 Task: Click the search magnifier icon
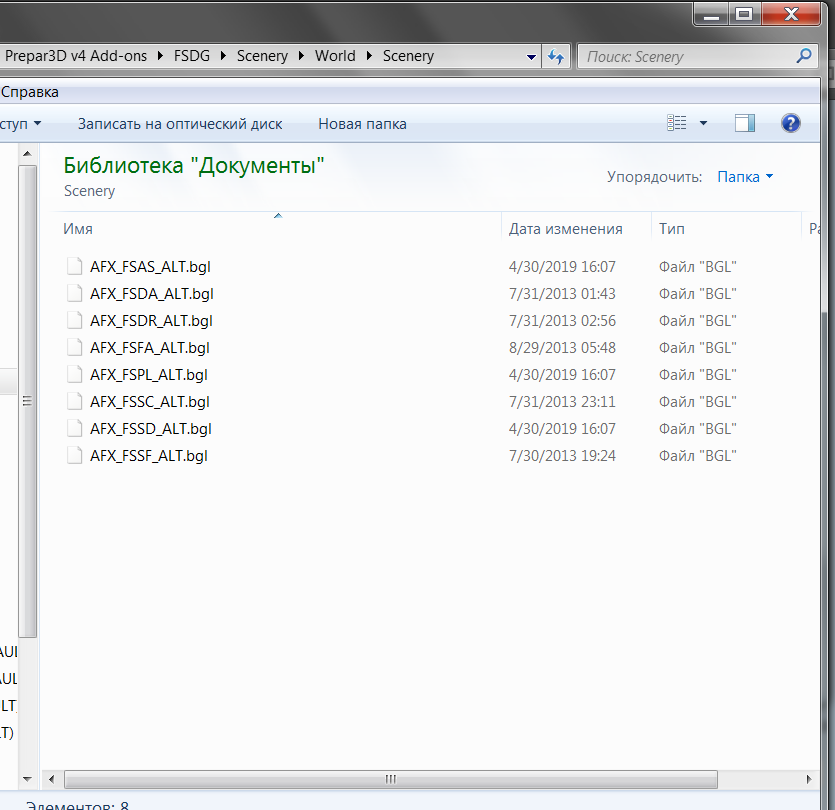coord(803,57)
